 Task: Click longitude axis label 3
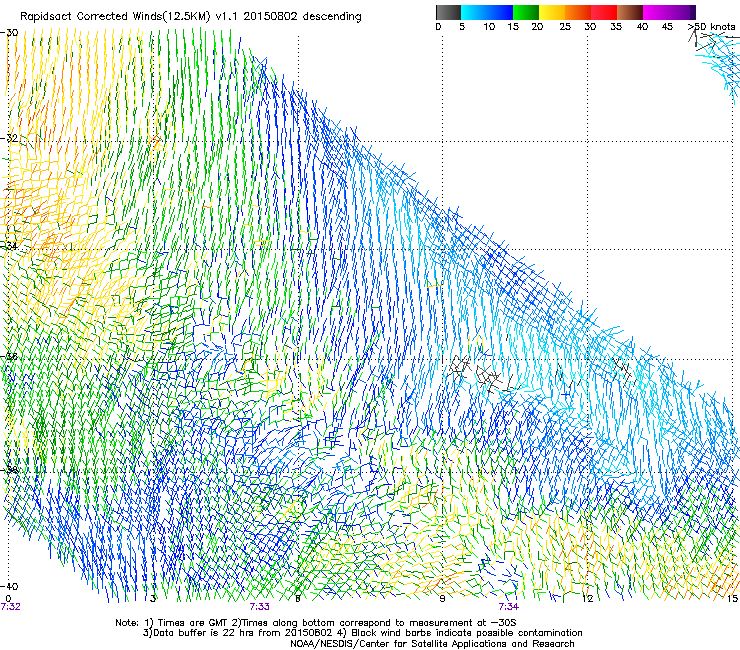tap(153, 599)
